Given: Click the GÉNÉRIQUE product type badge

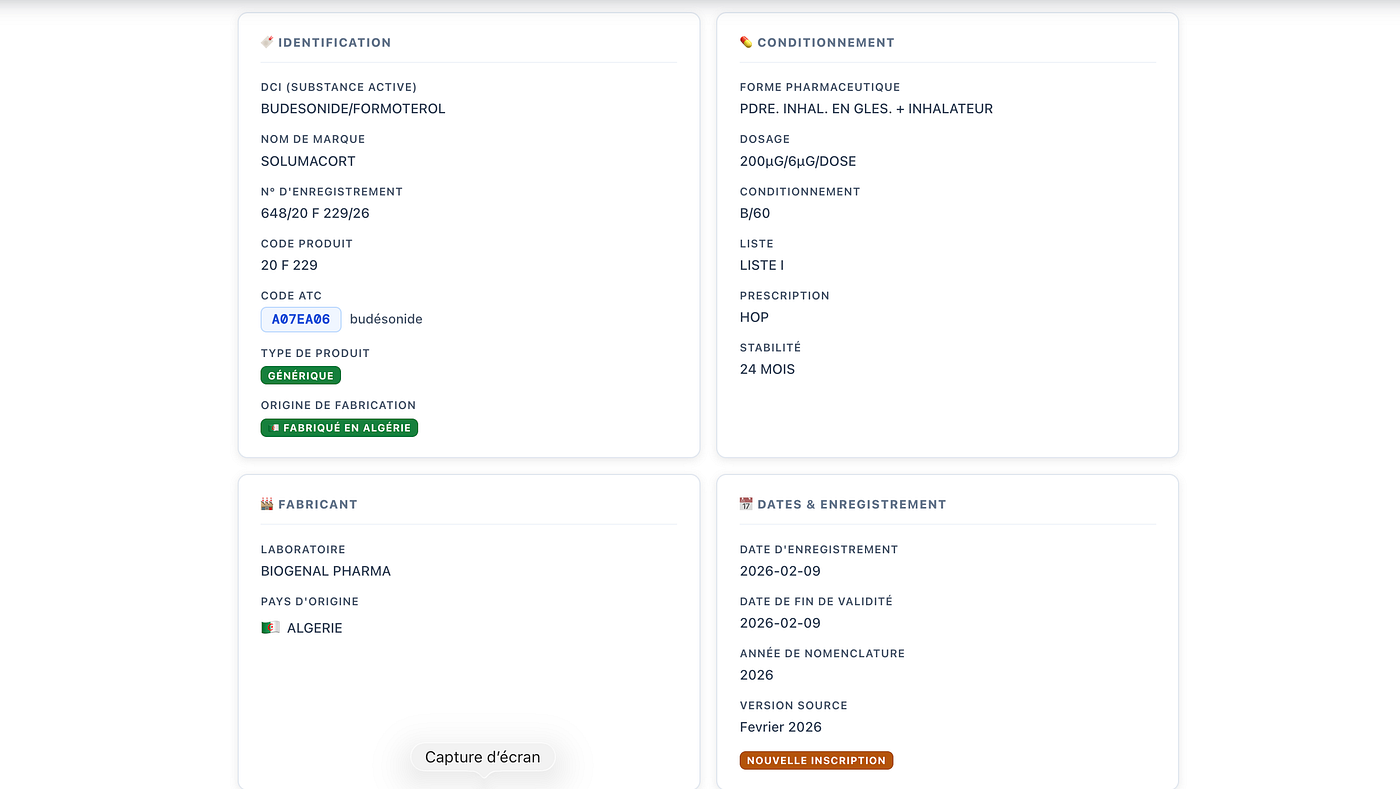Looking at the screenshot, I should 301,376.
